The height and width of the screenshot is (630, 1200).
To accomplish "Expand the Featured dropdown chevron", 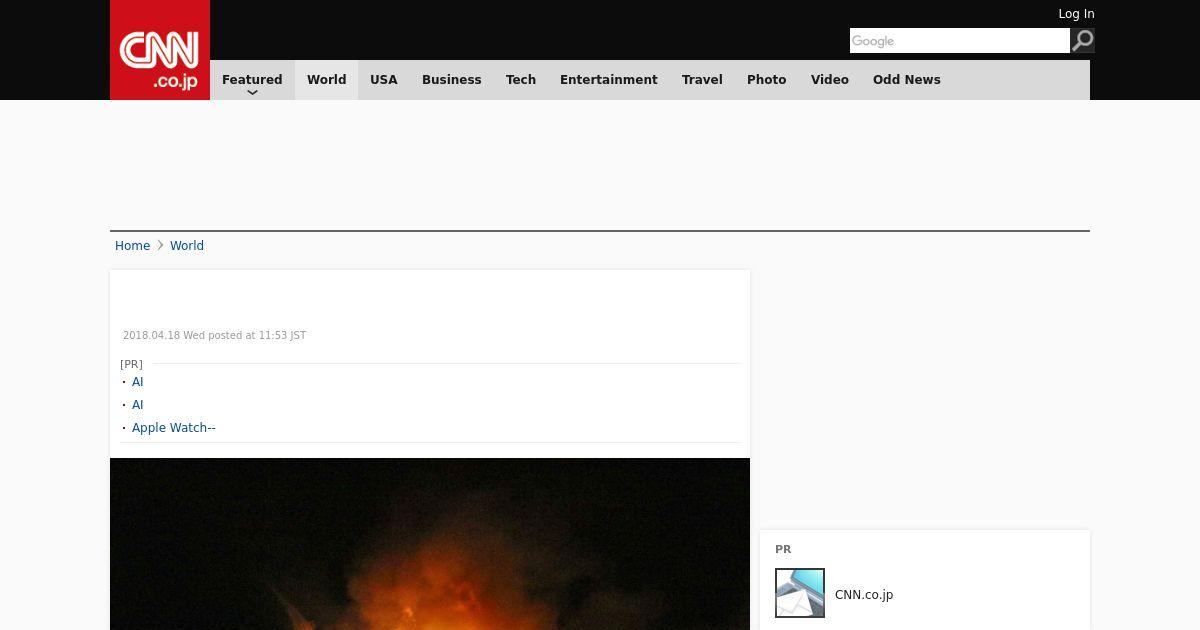I will pyautogui.click(x=252, y=93).
